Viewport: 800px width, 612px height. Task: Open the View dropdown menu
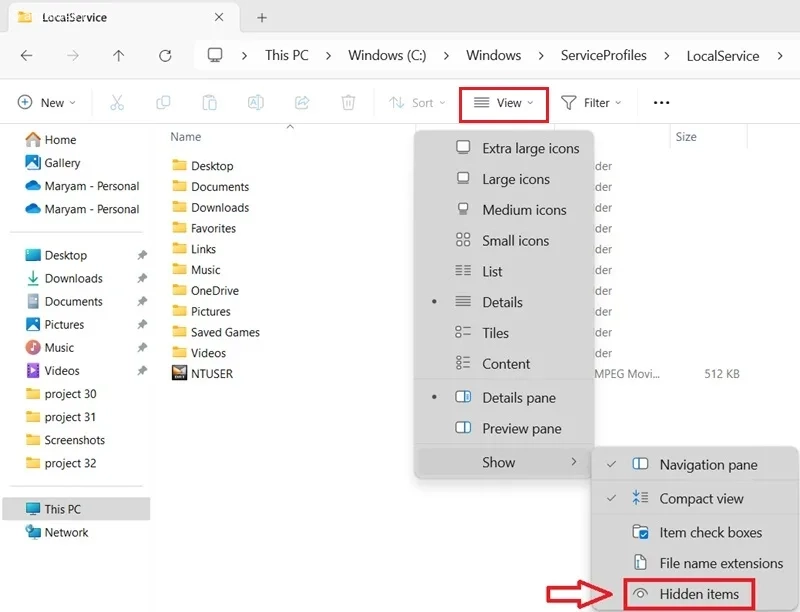click(x=504, y=103)
